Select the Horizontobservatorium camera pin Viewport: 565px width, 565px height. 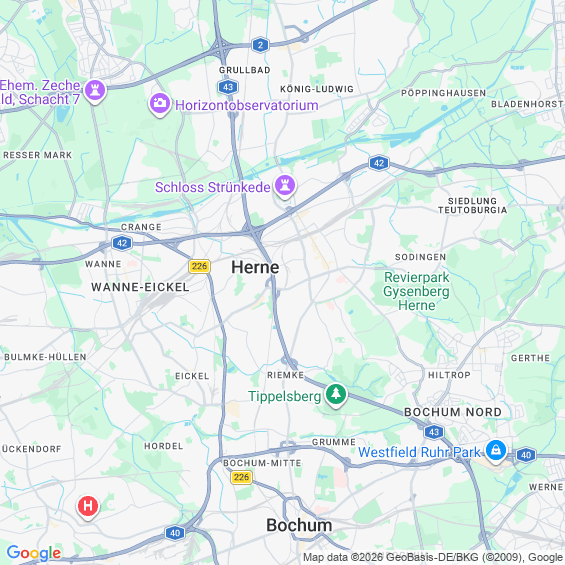(x=160, y=104)
